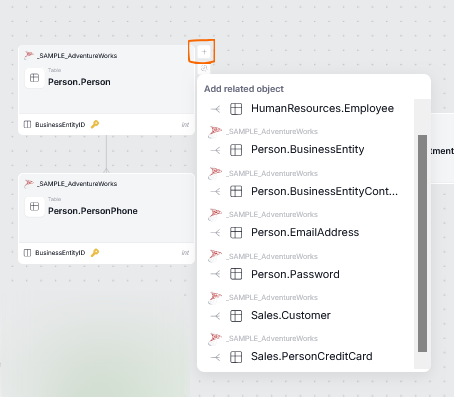This screenshot has height=397, width=454.
Task: Click BusinessEntityID column in Person.Person
Action: pos(60,125)
